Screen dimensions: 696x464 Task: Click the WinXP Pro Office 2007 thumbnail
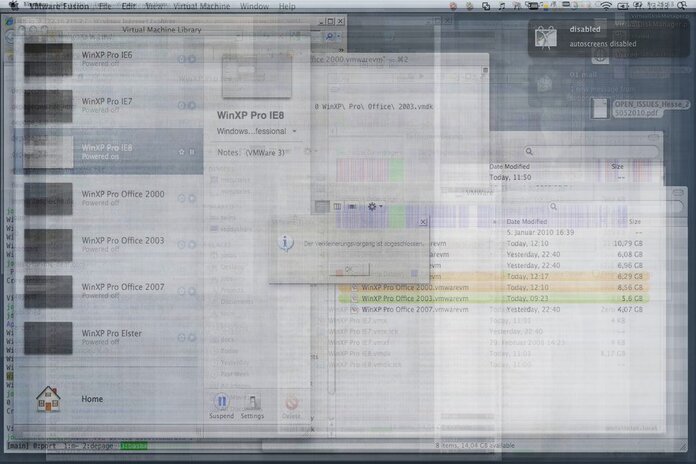(48, 292)
